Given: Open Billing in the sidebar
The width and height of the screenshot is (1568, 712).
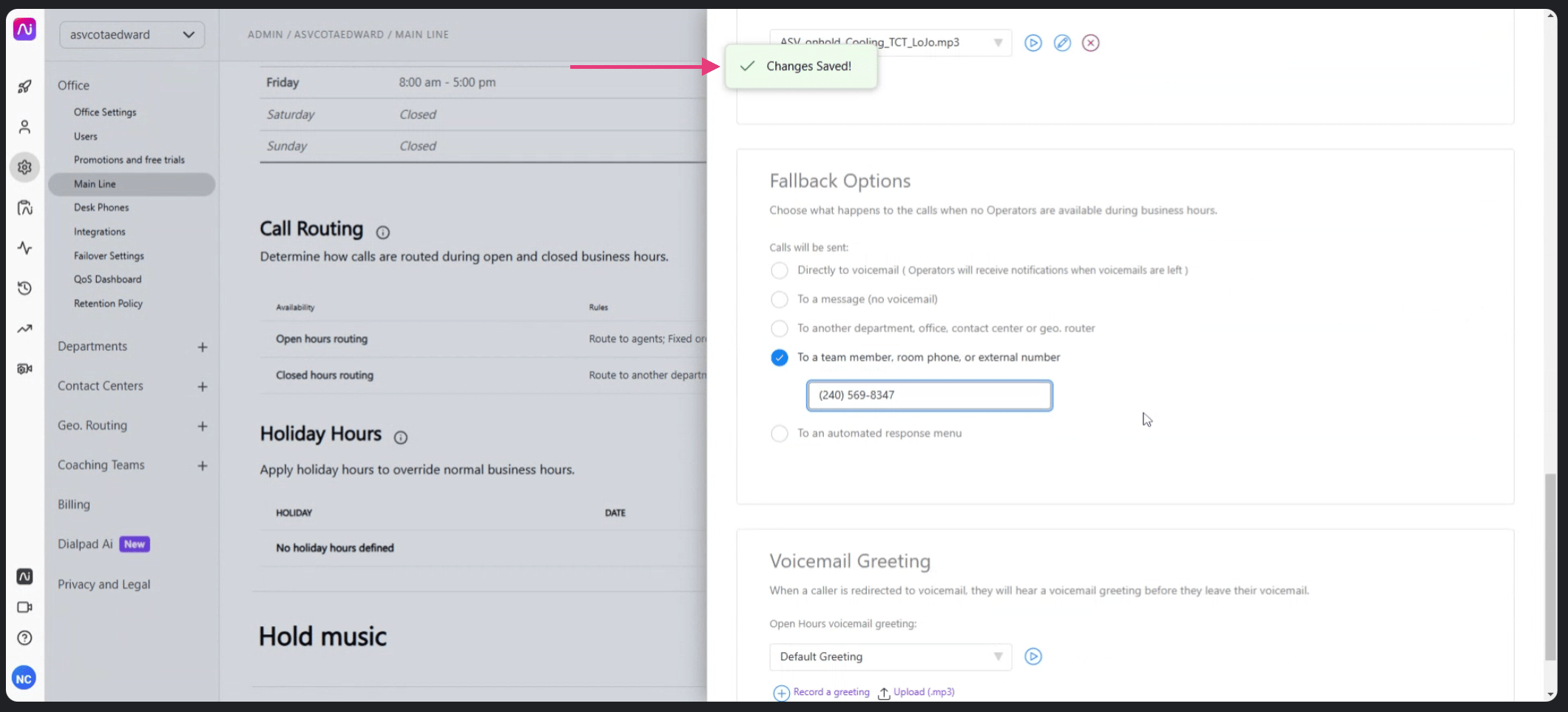Looking at the screenshot, I should [74, 505].
